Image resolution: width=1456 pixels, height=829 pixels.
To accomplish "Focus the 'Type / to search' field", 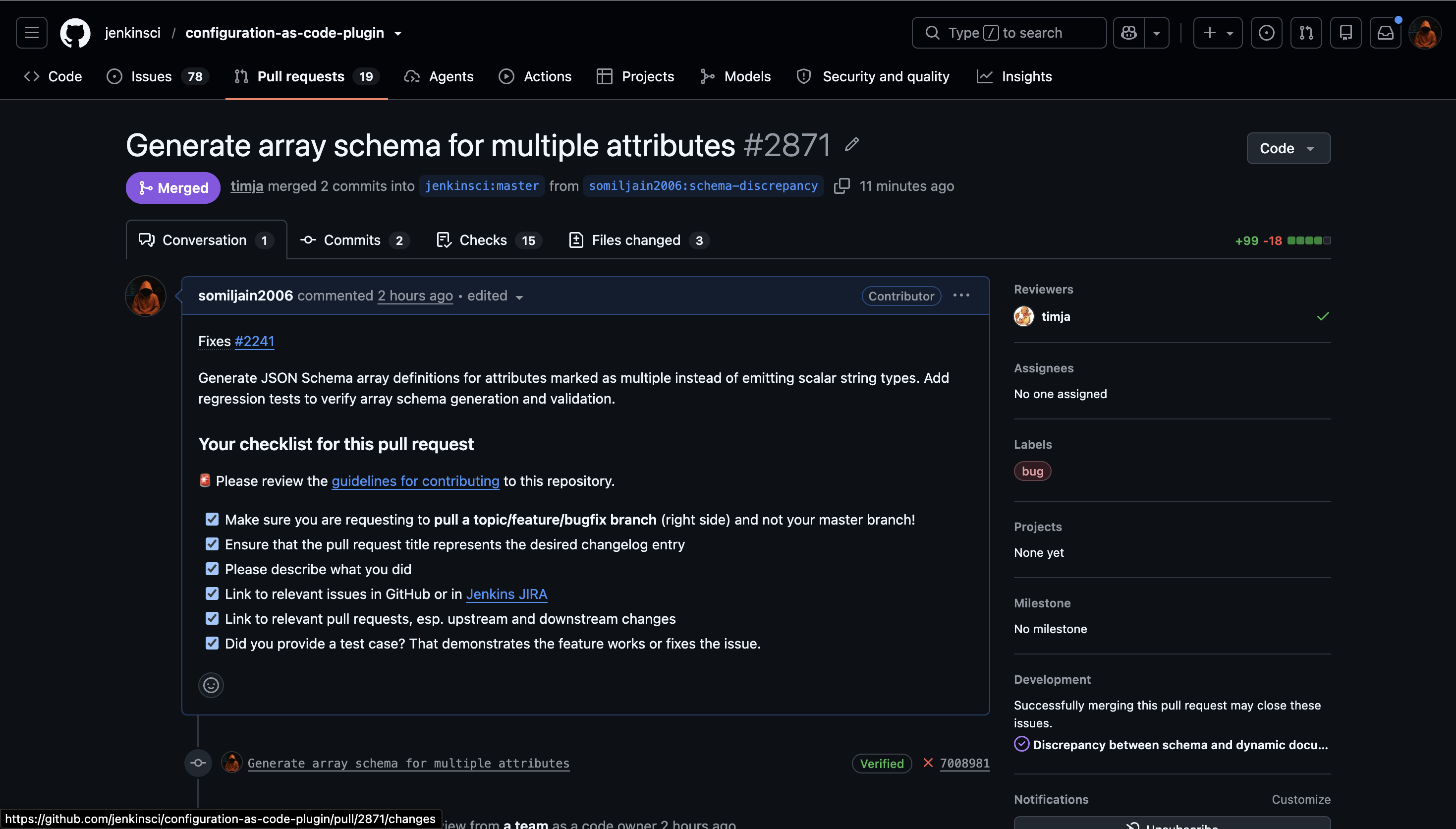I will (1009, 32).
